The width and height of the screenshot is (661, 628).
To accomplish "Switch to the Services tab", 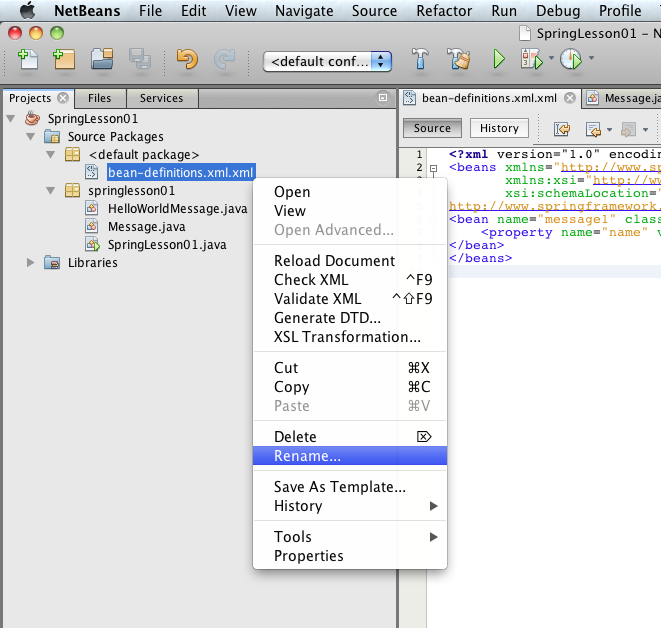I will click(x=161, y=98).
